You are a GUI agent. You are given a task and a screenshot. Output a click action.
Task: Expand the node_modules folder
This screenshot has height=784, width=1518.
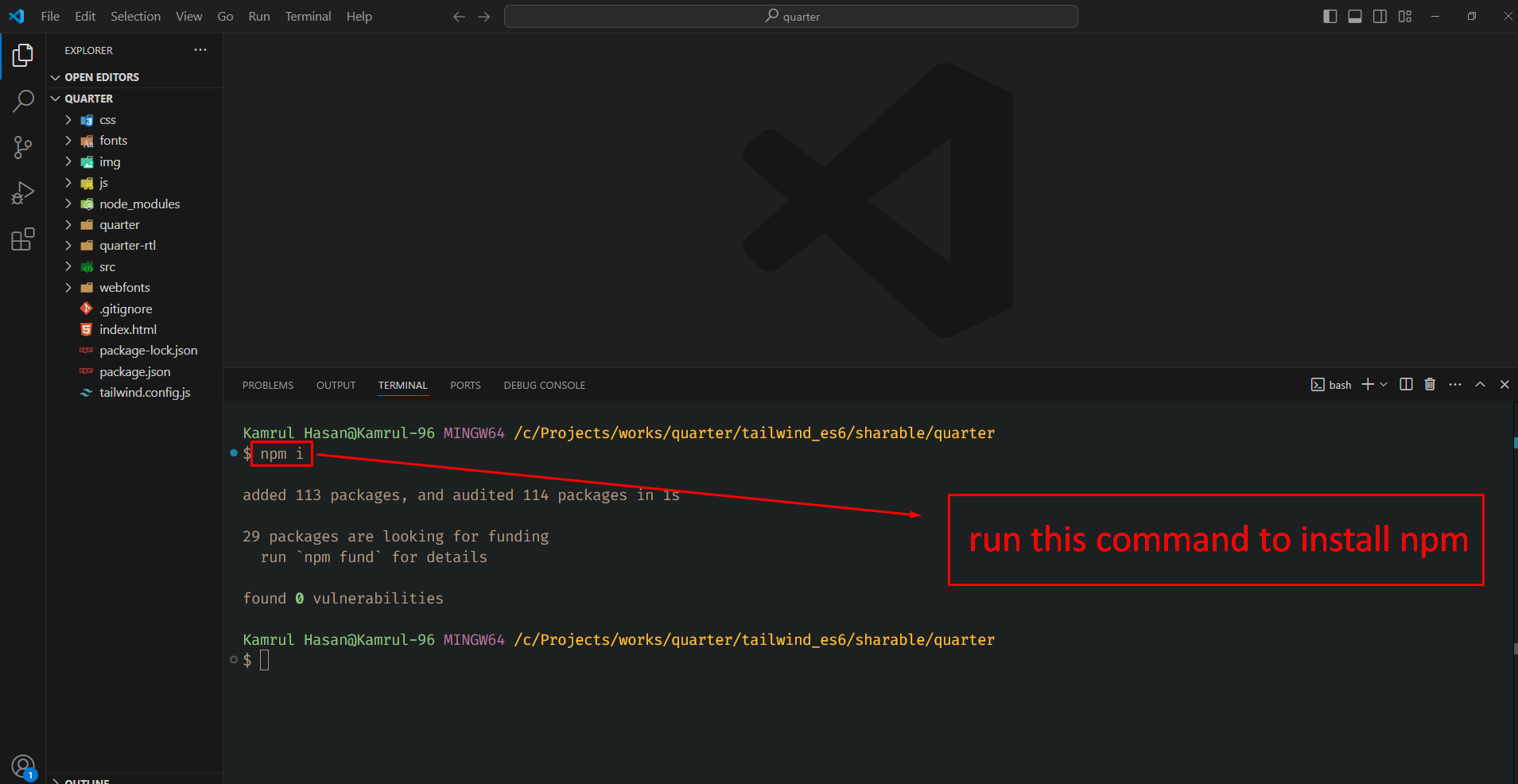tap(139, 204)
